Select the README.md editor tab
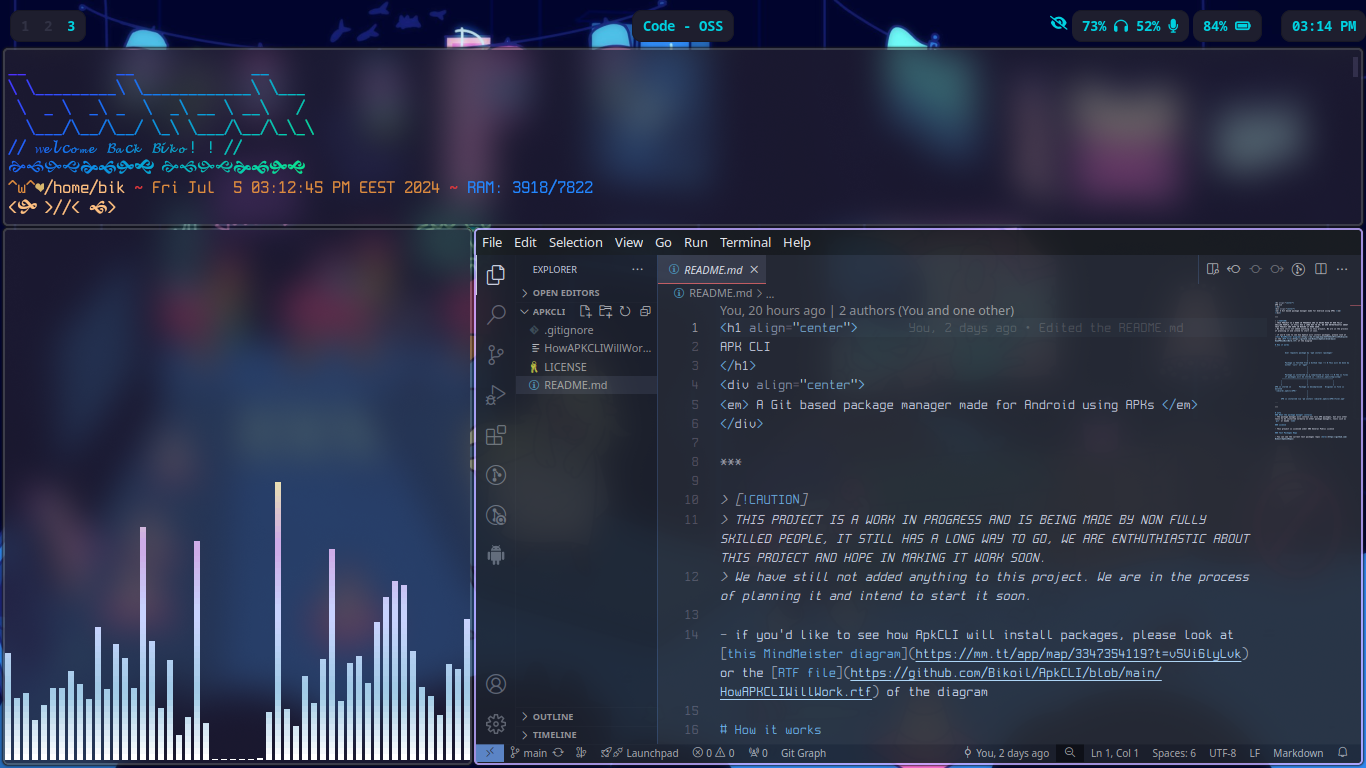 click(712, 269)
